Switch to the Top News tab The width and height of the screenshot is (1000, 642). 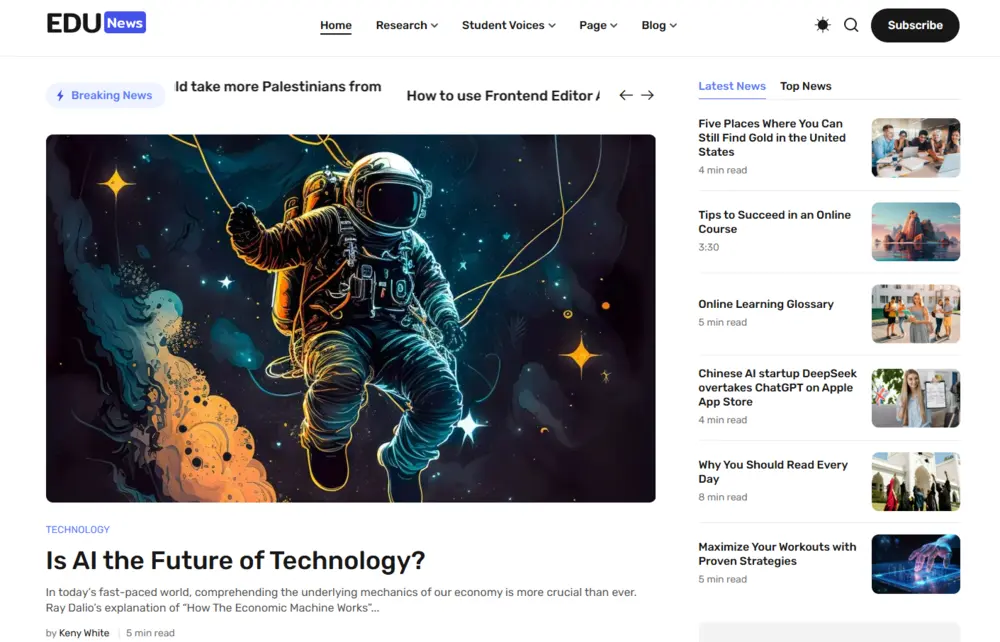click(805, 86)
